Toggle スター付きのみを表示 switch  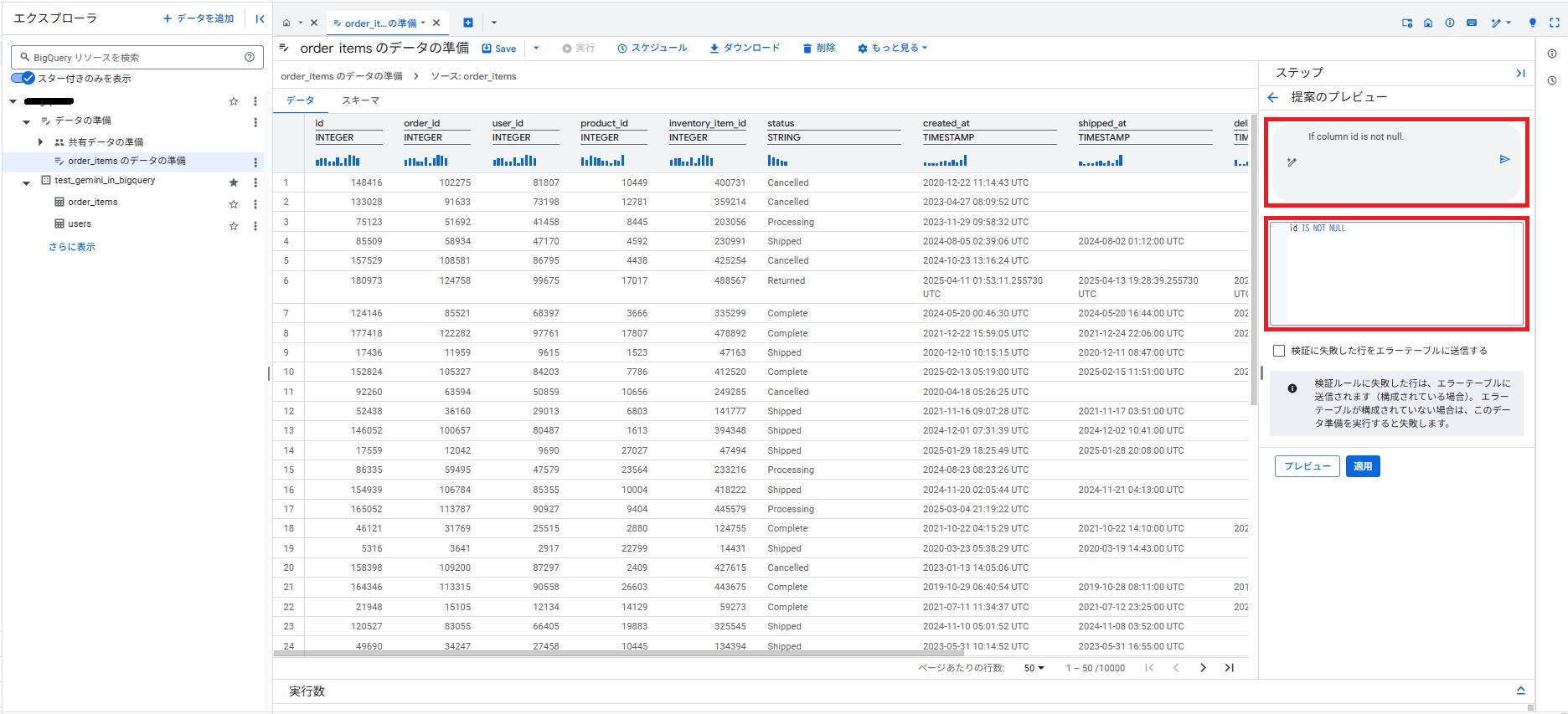point(23,79)
